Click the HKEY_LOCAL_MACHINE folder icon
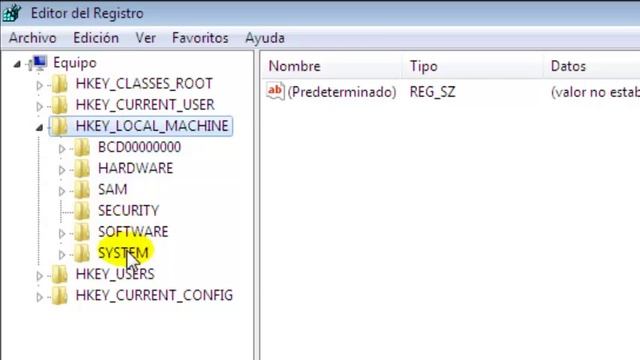Viewport: 640px width, 360px height. pos(60,126)
